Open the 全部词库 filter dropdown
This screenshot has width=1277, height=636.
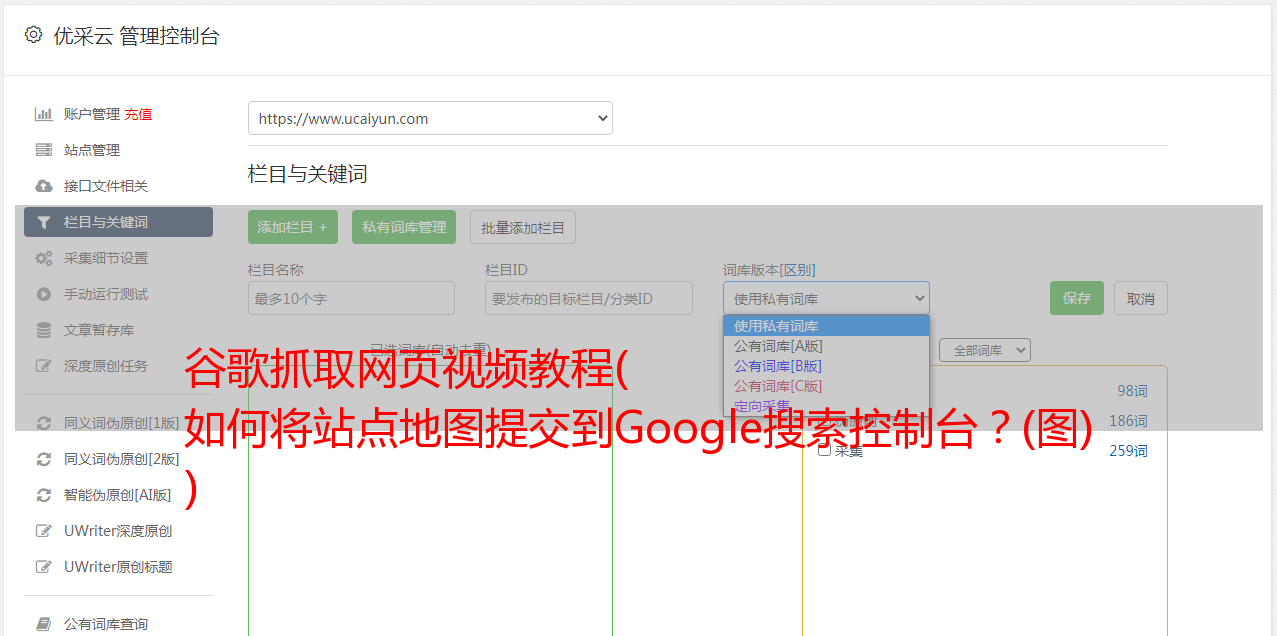coord(984,350)
